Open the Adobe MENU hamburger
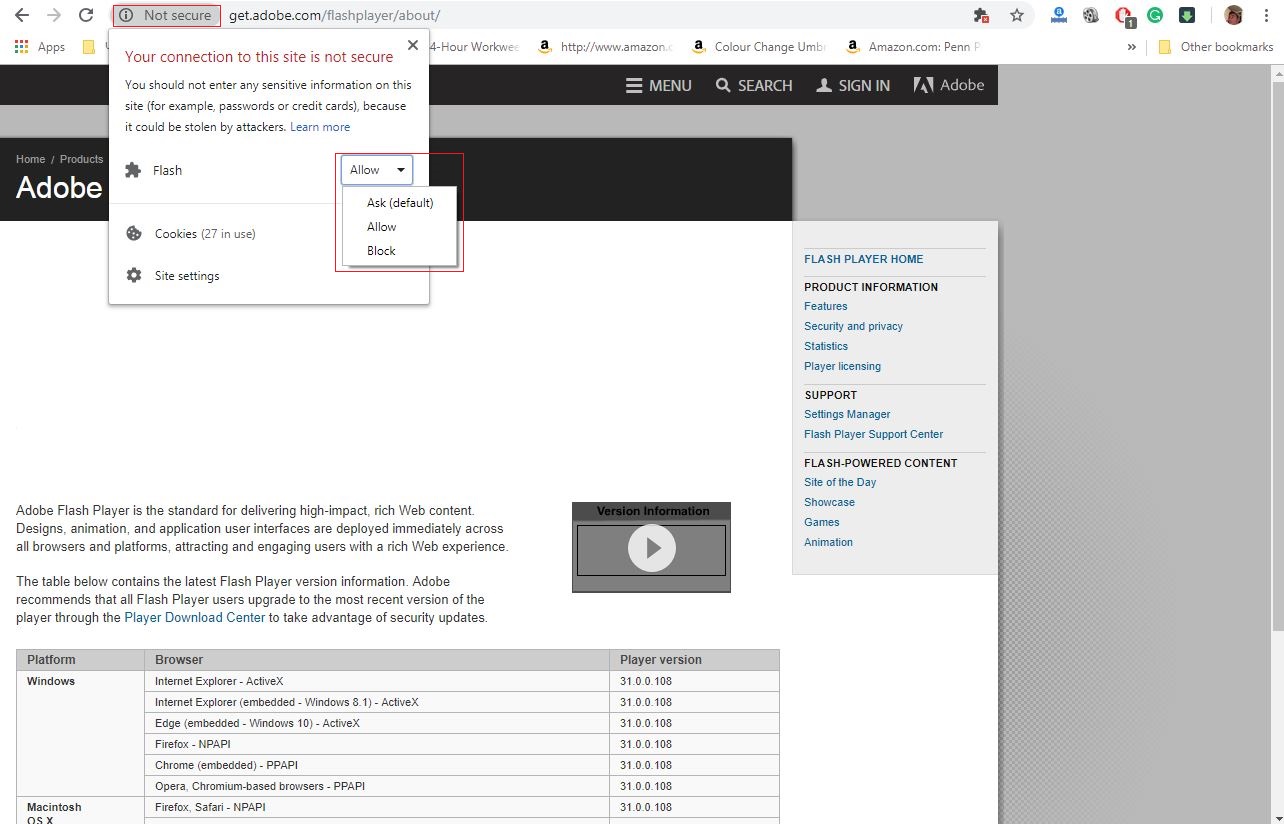 [x=659, y=85]
